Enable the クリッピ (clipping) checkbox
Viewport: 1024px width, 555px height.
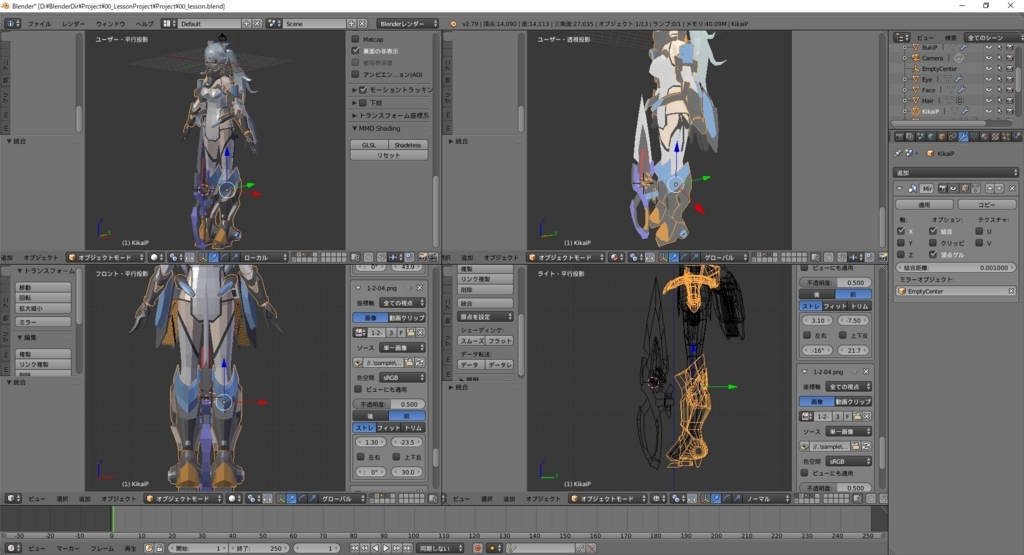coord(933,243)
